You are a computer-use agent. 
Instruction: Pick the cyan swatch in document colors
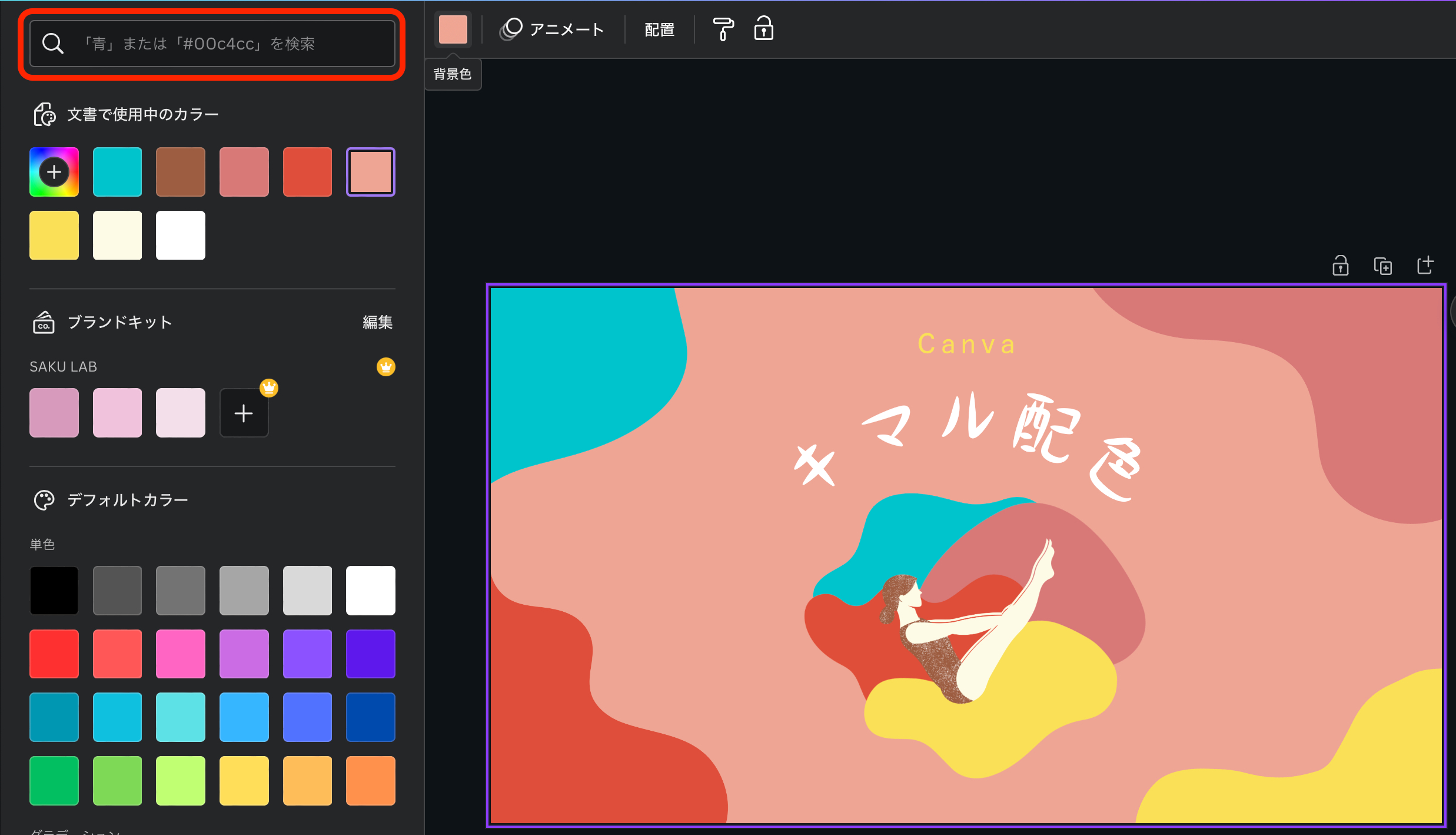[117, 172]
